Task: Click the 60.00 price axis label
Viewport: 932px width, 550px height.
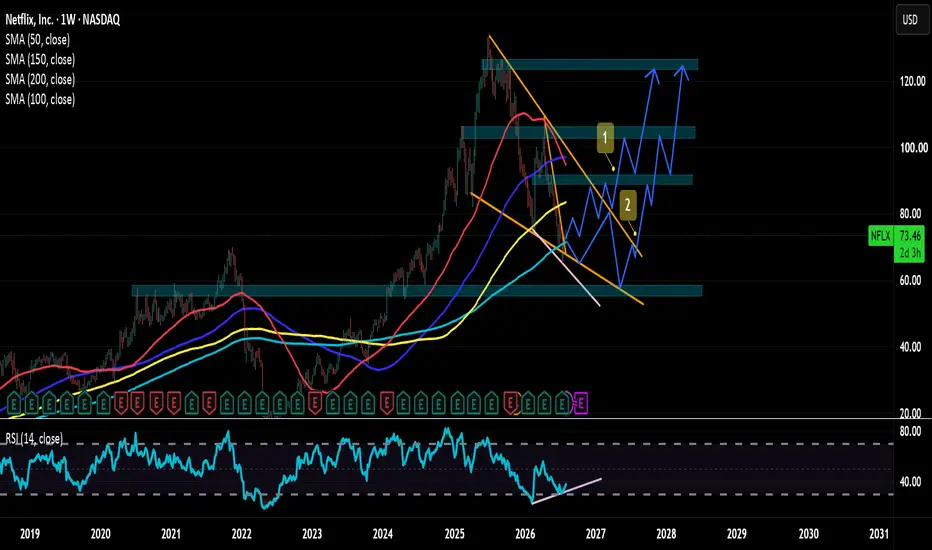Action: tap(911, 281)
